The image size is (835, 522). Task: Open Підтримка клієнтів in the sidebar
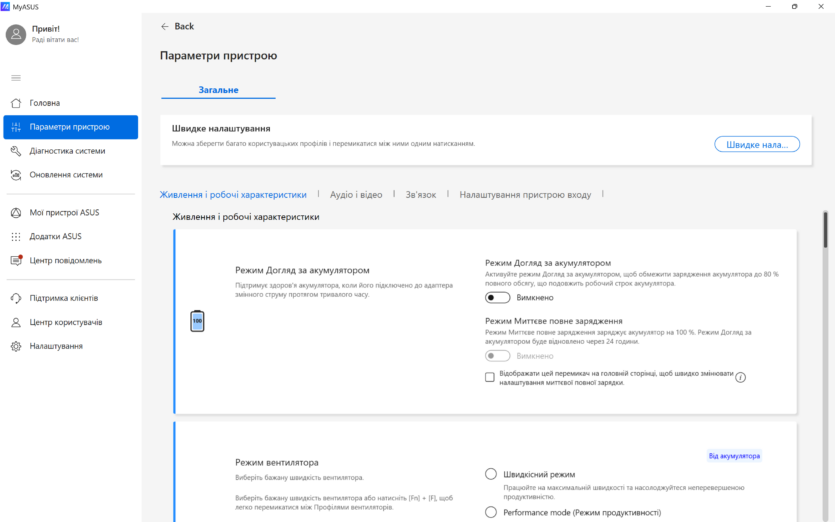coord(70,298)
